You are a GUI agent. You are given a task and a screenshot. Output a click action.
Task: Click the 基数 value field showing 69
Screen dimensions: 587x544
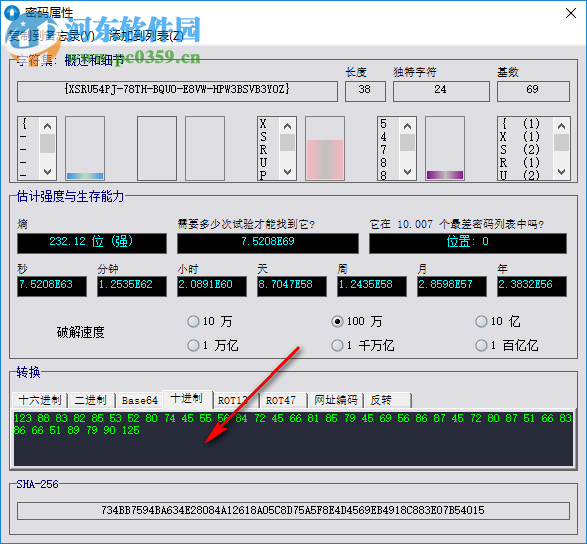click(x=533, y=91)
